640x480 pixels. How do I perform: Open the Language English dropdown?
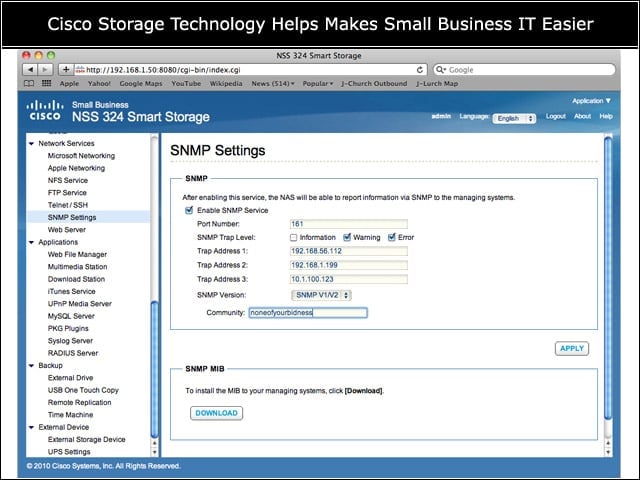tap(514, 118)
